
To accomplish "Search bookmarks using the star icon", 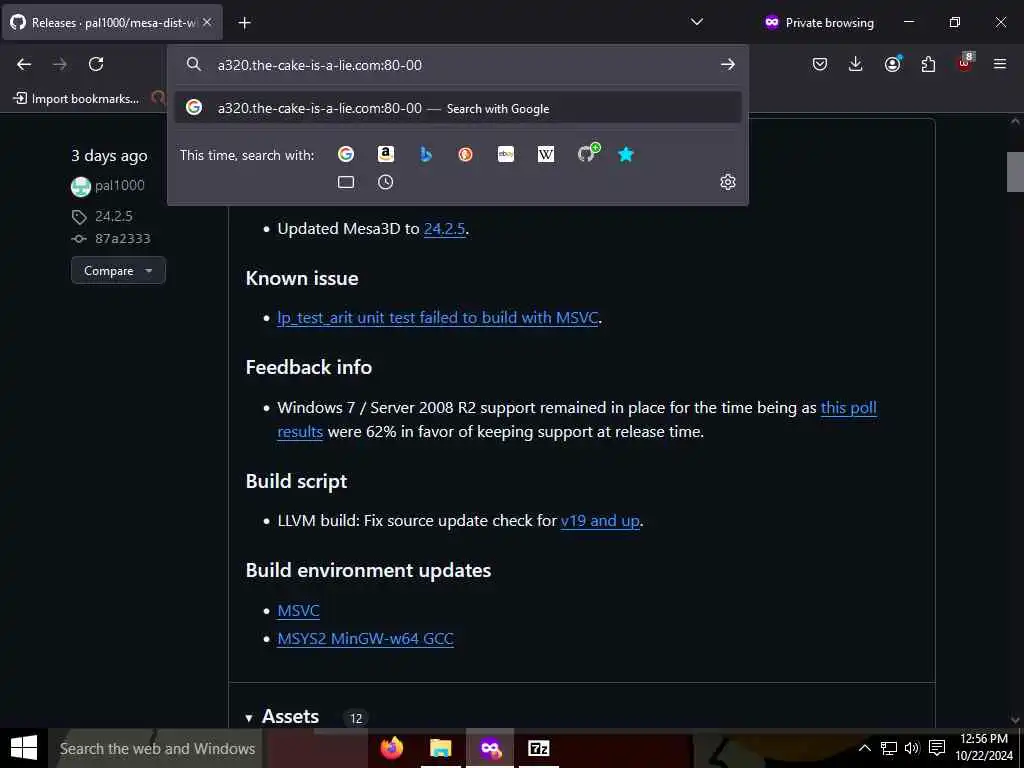I will [x=626, y=154].
